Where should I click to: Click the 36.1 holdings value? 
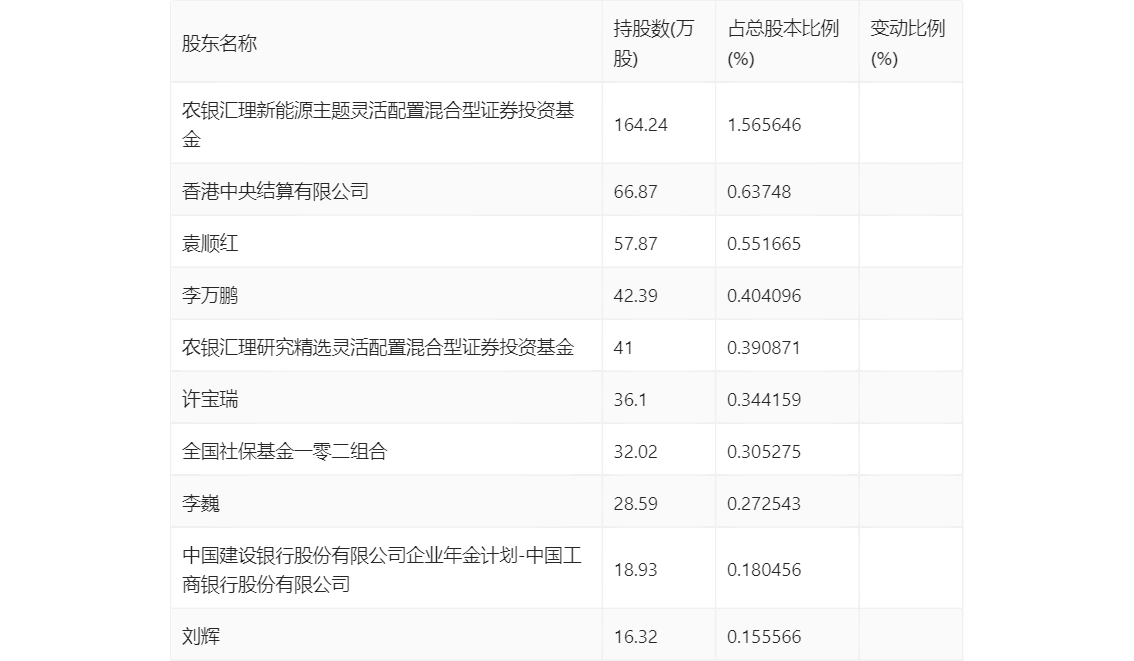631,400
